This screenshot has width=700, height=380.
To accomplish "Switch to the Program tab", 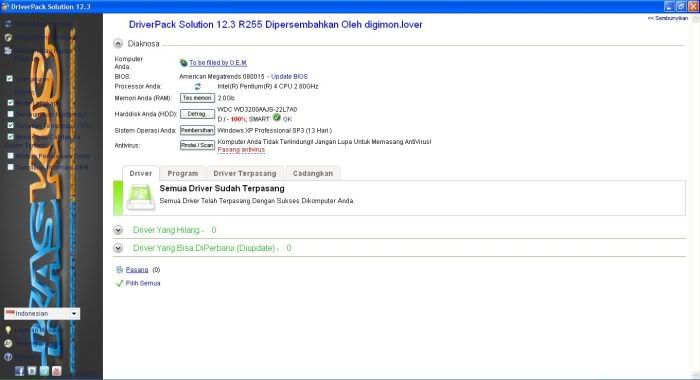I will pyautogui.click(x=183, y=173).
